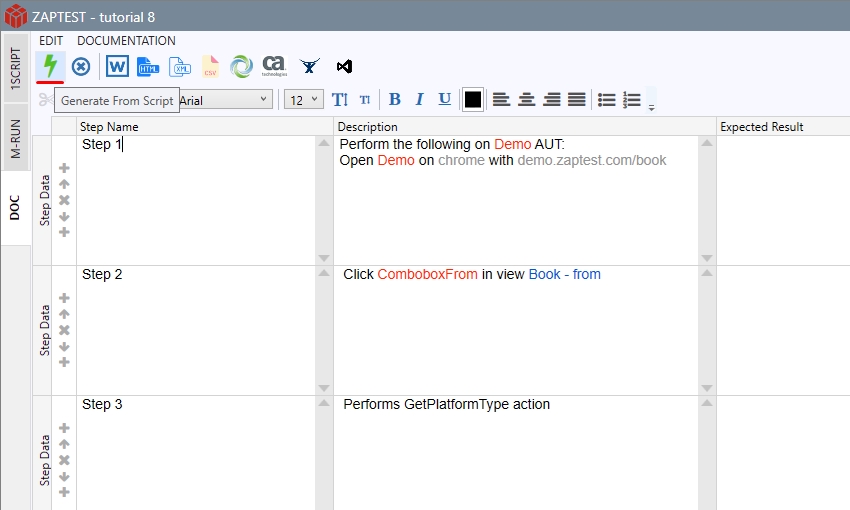Toggle underline text formatting
Screen dimensions: 850x510
(x=444, y=99)
